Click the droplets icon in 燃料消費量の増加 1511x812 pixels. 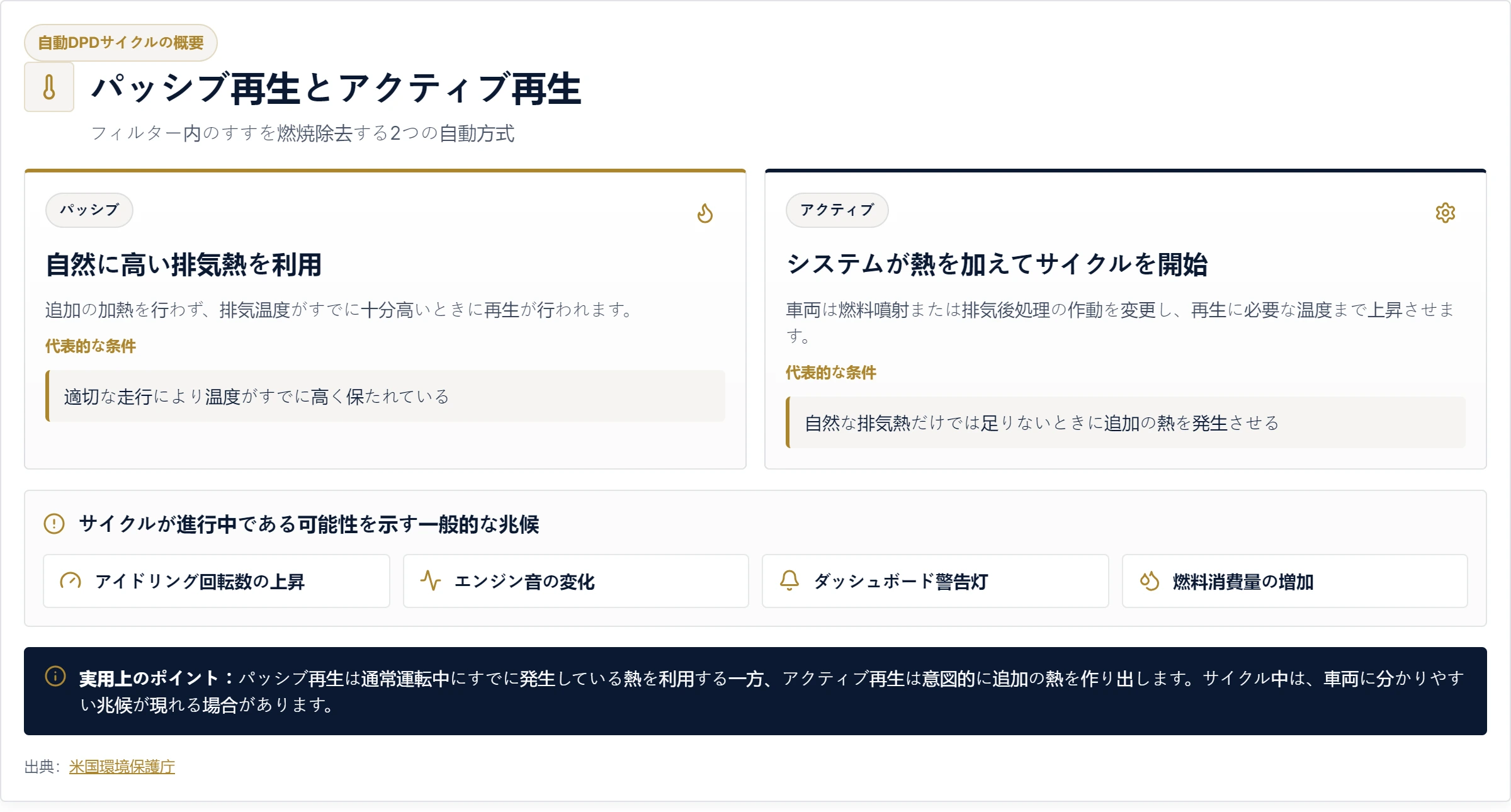[1150, 580]
